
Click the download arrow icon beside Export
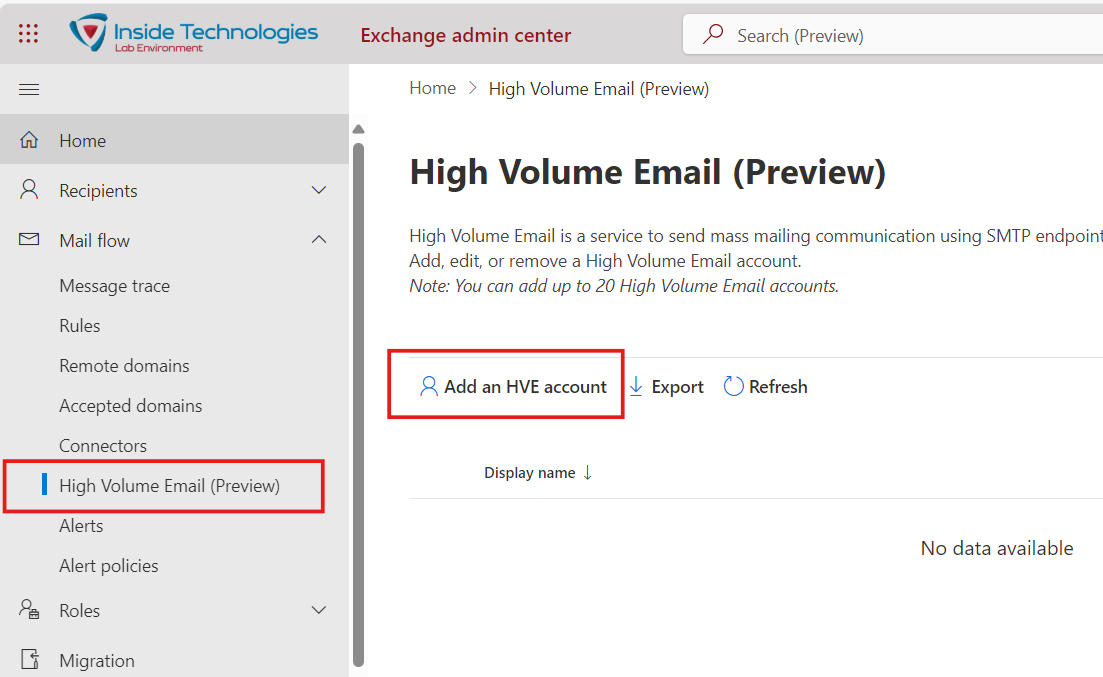click(x=636, y=386)
